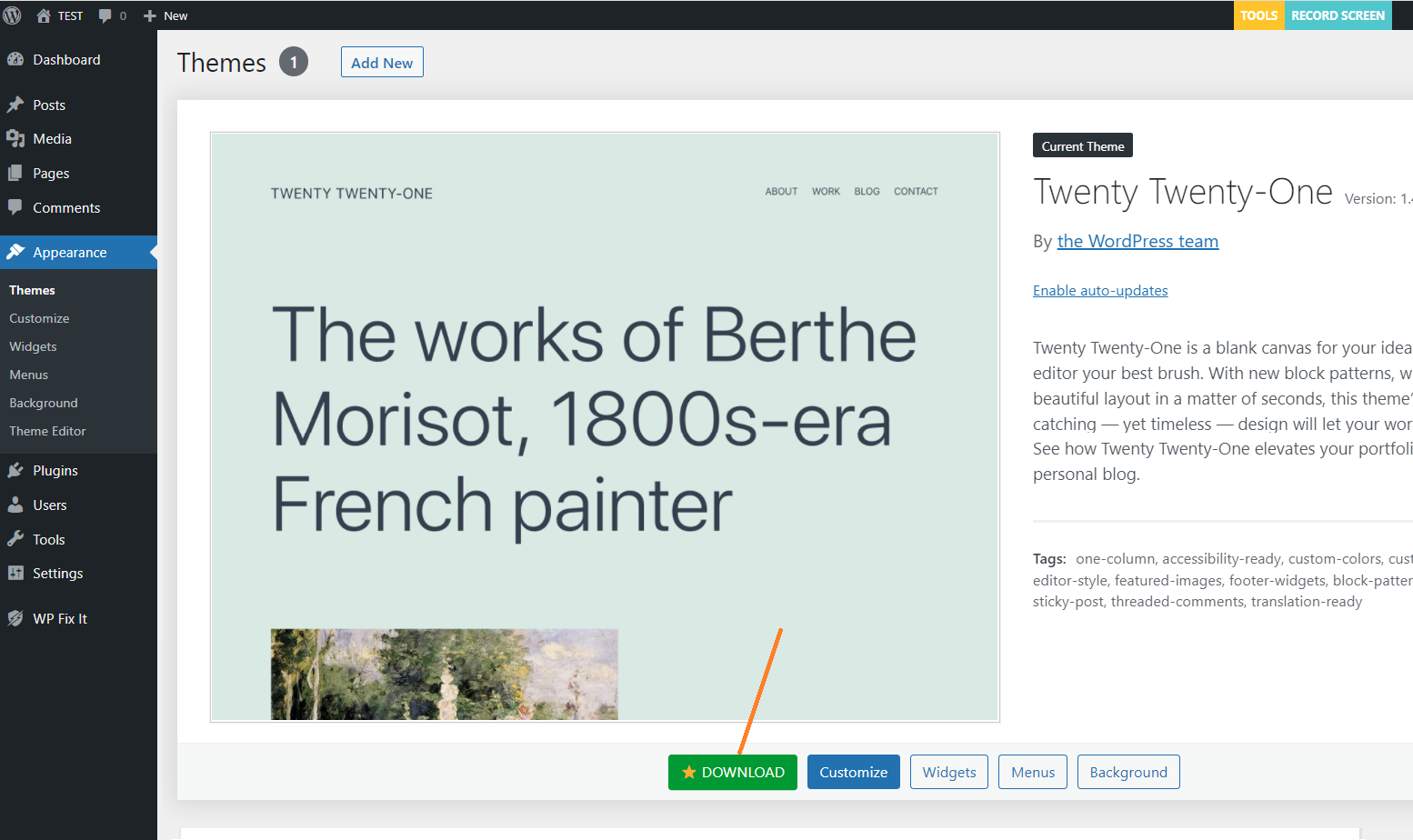The height and width of the screenshot is (840, 1413).
Task: Click the Appearance paintbrush icon
Action: (15, 252)
